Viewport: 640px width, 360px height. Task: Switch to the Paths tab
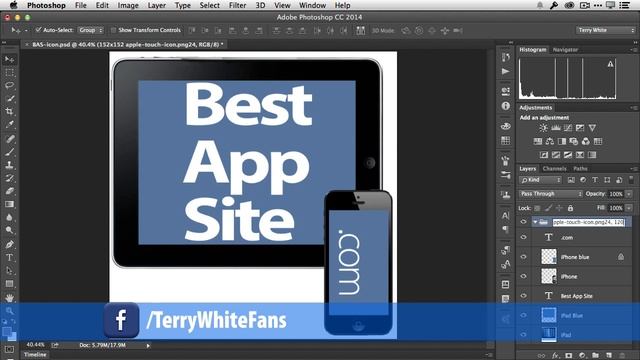point(580,169)
